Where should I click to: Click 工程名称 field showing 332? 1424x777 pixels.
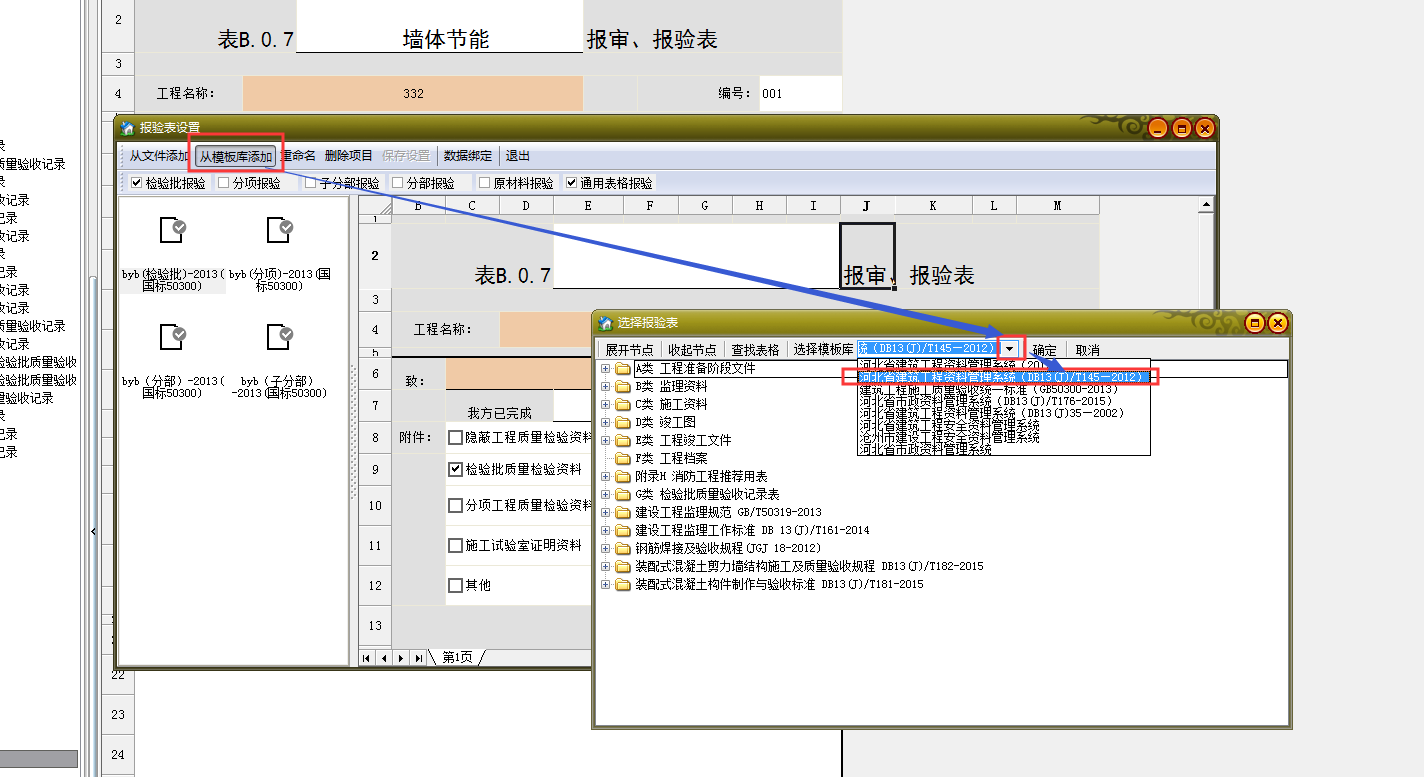click(413, 94)
